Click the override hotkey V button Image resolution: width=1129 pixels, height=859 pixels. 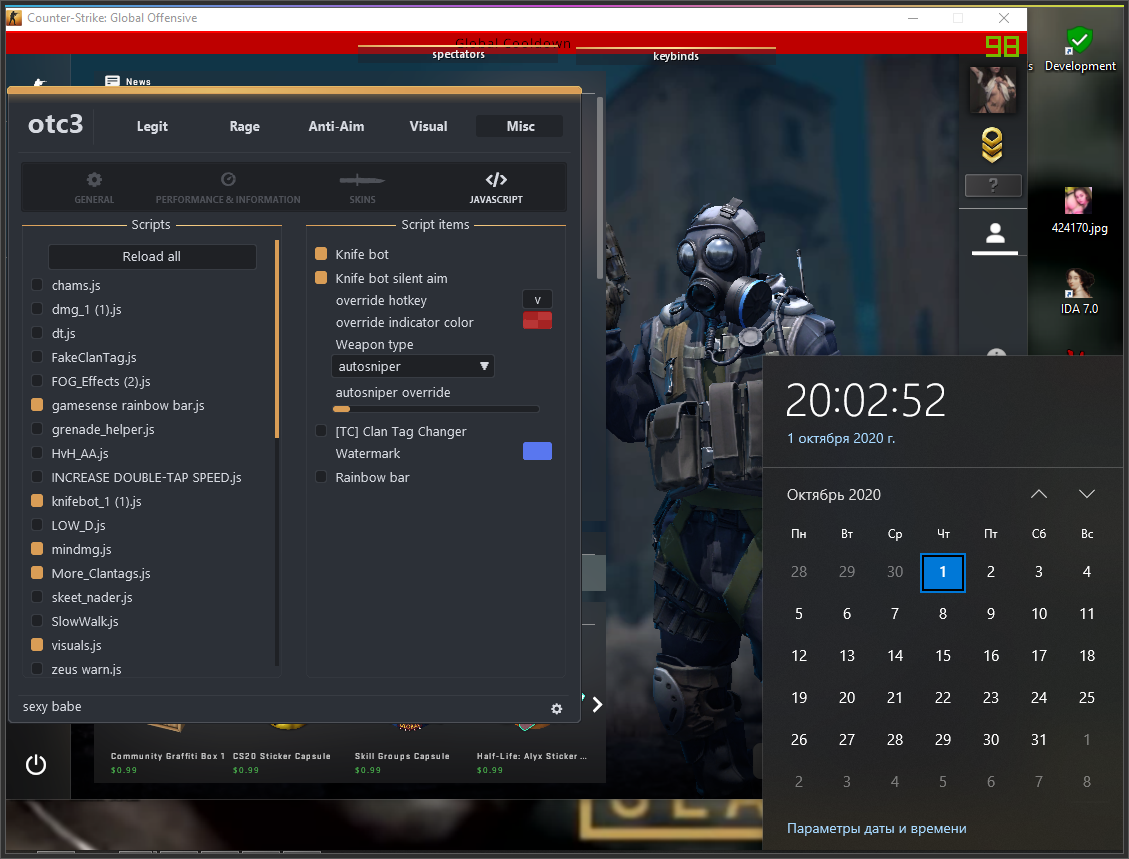point(537,300)
